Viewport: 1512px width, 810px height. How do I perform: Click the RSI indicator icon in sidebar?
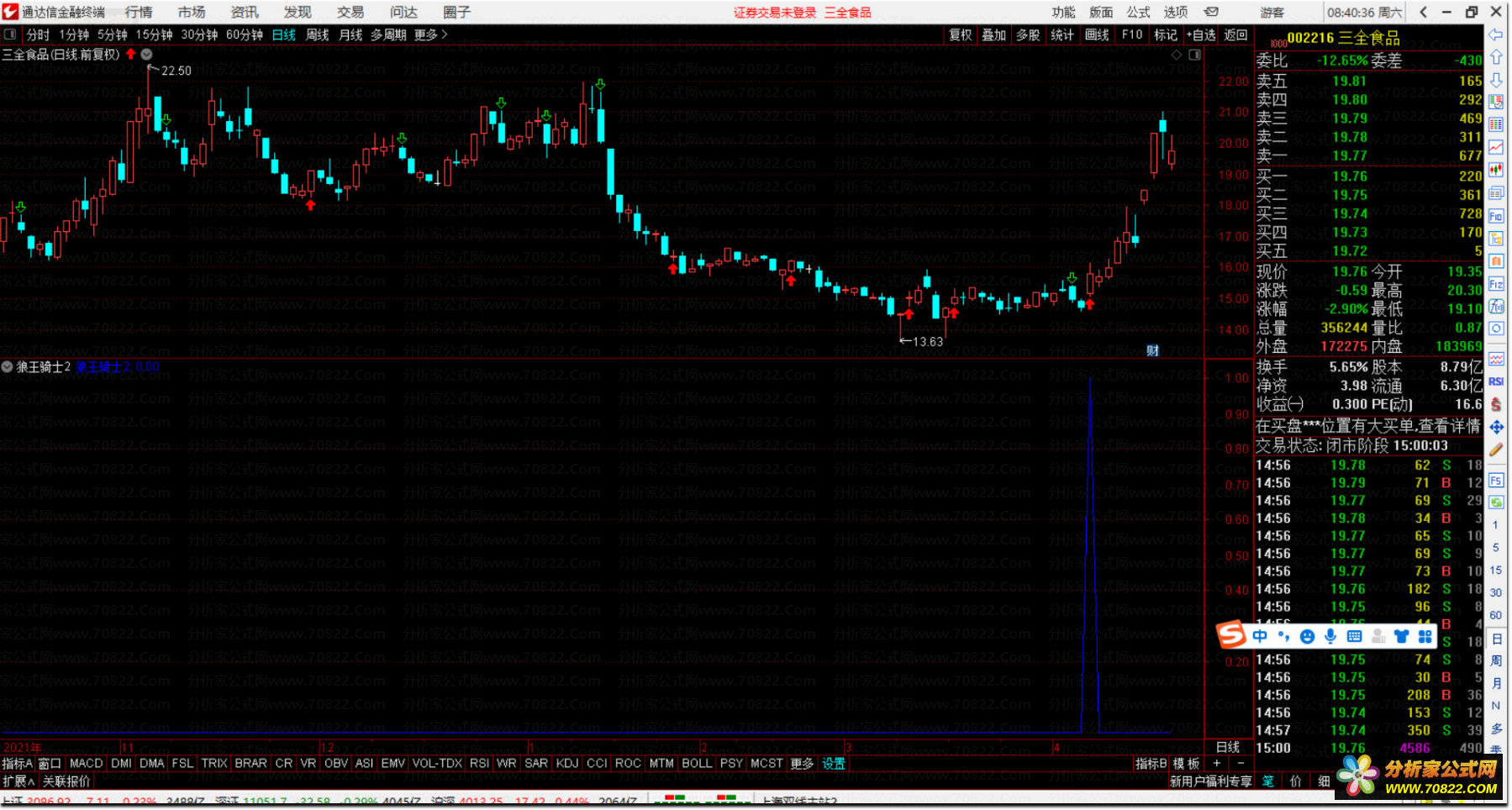[1496, 381]
